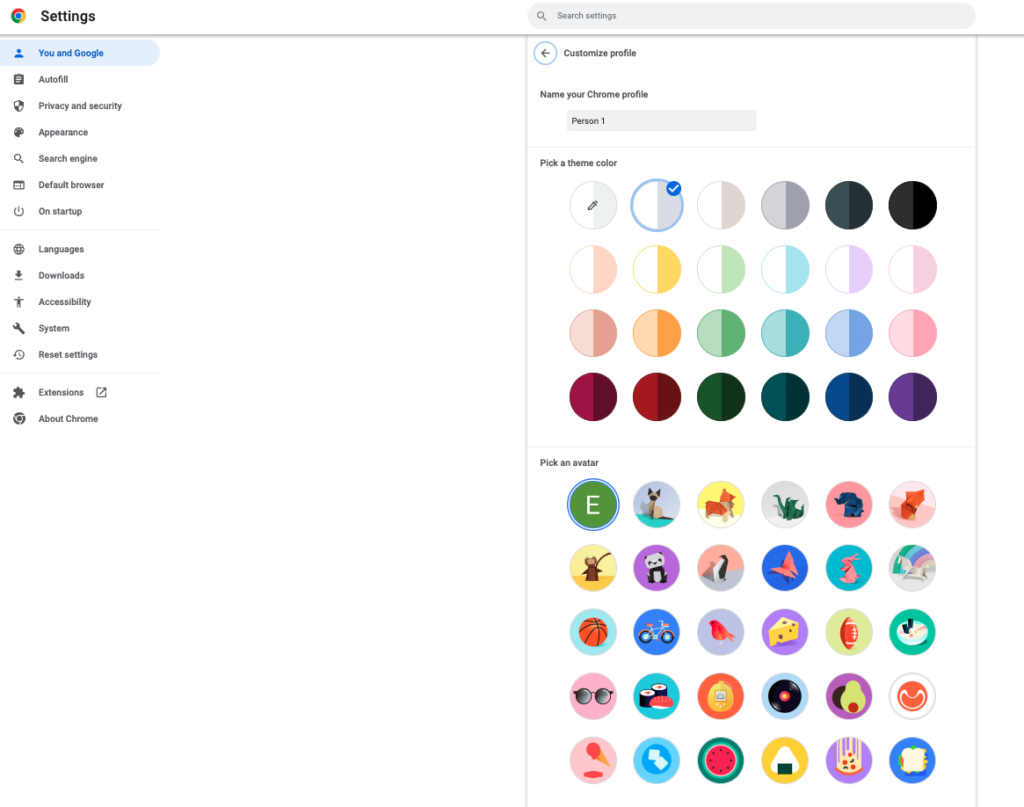The height and width of the screenshot is (807, 1024).
Task: Open the Autofill settings section
Action: pyautogui.click(x=53, y=79)
